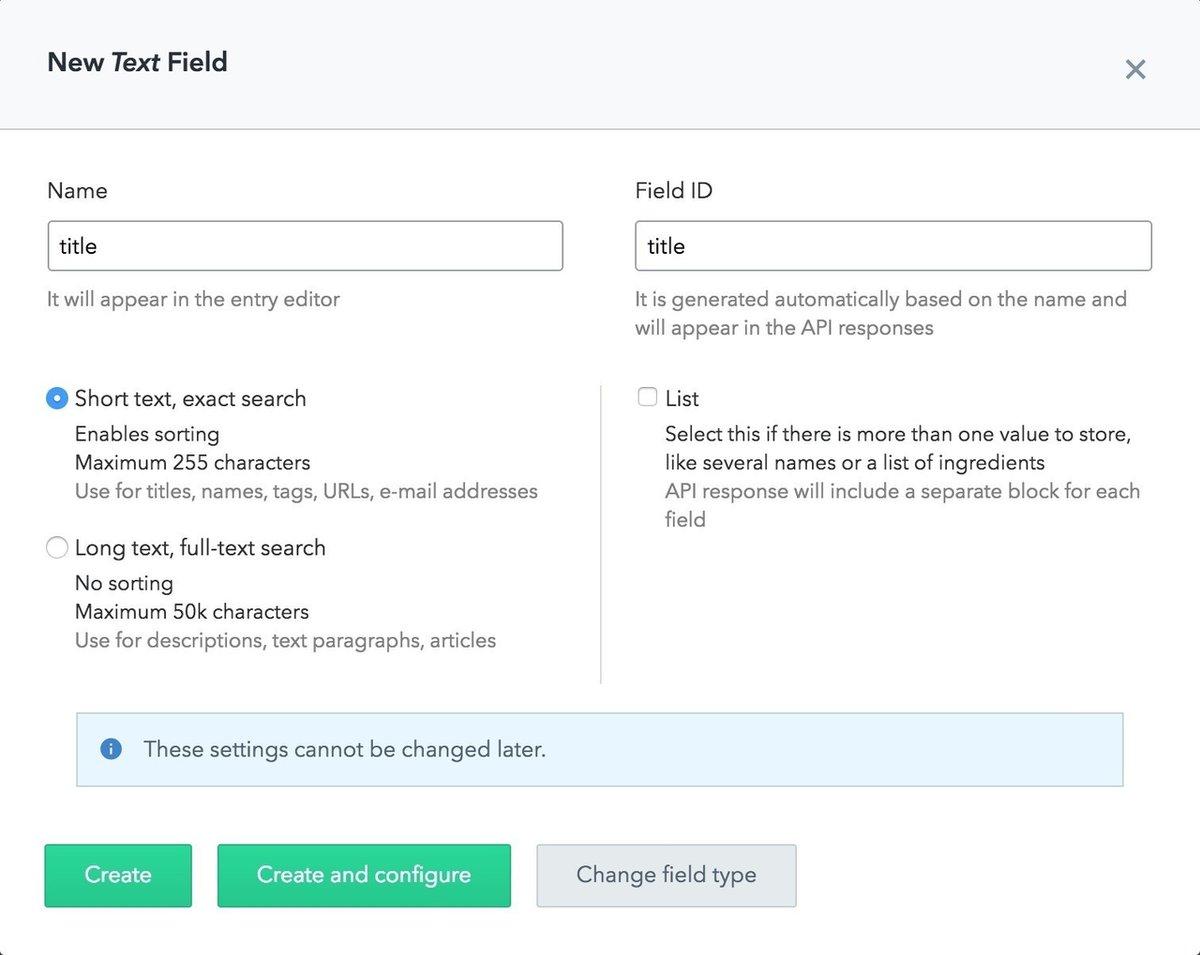
Task: Enable the List checkbox
Action: tap(647, 397)
